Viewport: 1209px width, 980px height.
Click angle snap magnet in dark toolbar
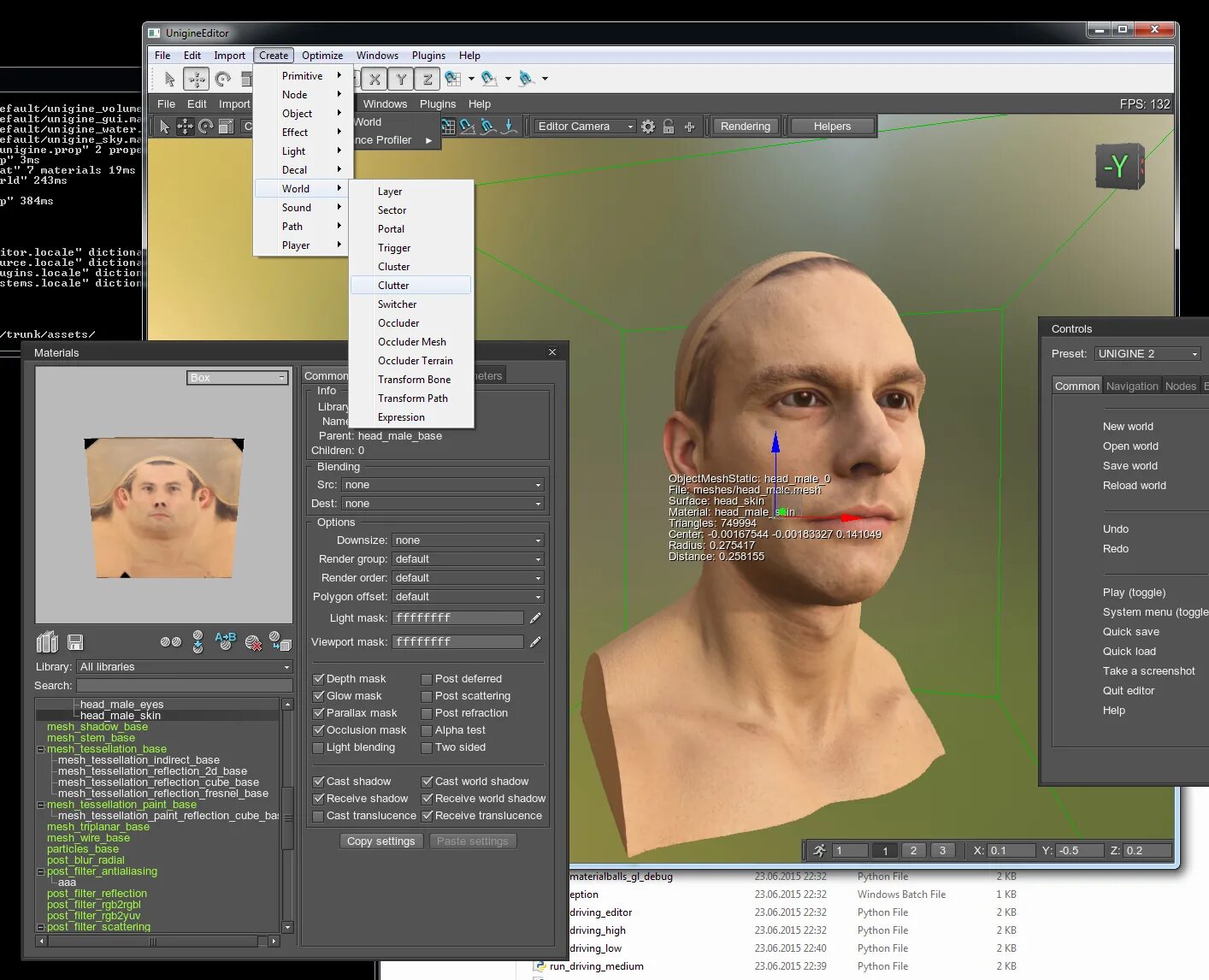(468, 127)
